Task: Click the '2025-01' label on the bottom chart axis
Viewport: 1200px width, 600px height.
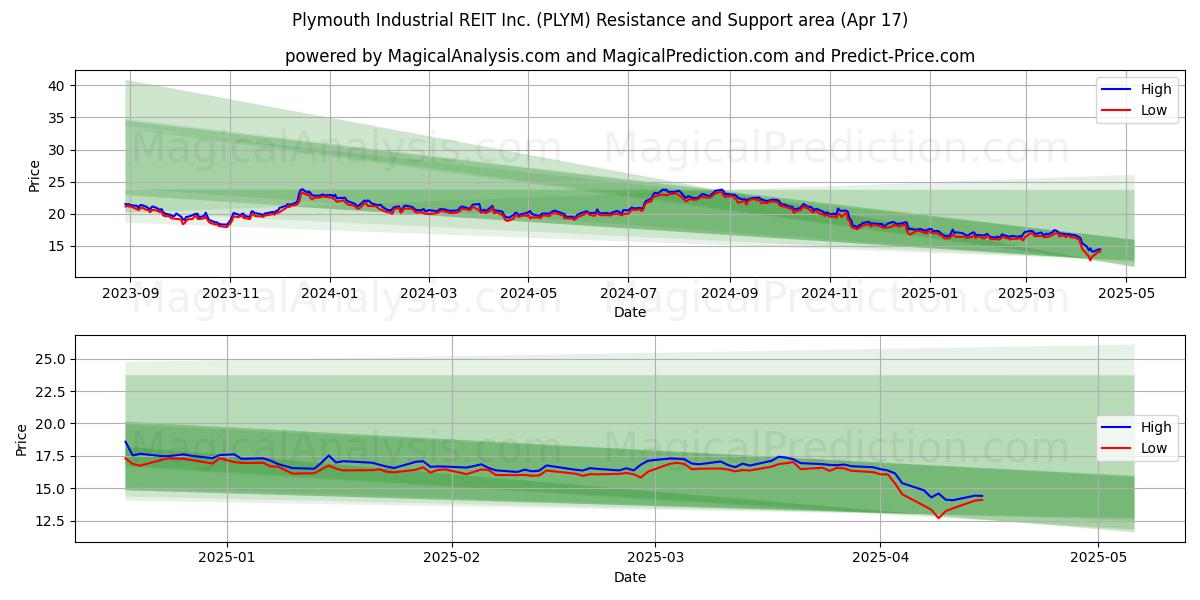Action: tap(227, 559)
